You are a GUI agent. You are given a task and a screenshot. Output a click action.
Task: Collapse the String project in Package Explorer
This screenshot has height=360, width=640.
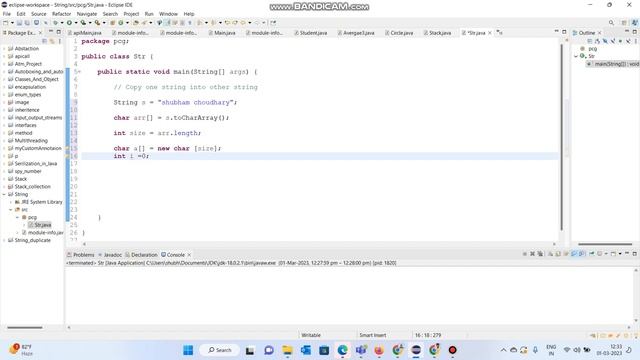click(4, 194)
